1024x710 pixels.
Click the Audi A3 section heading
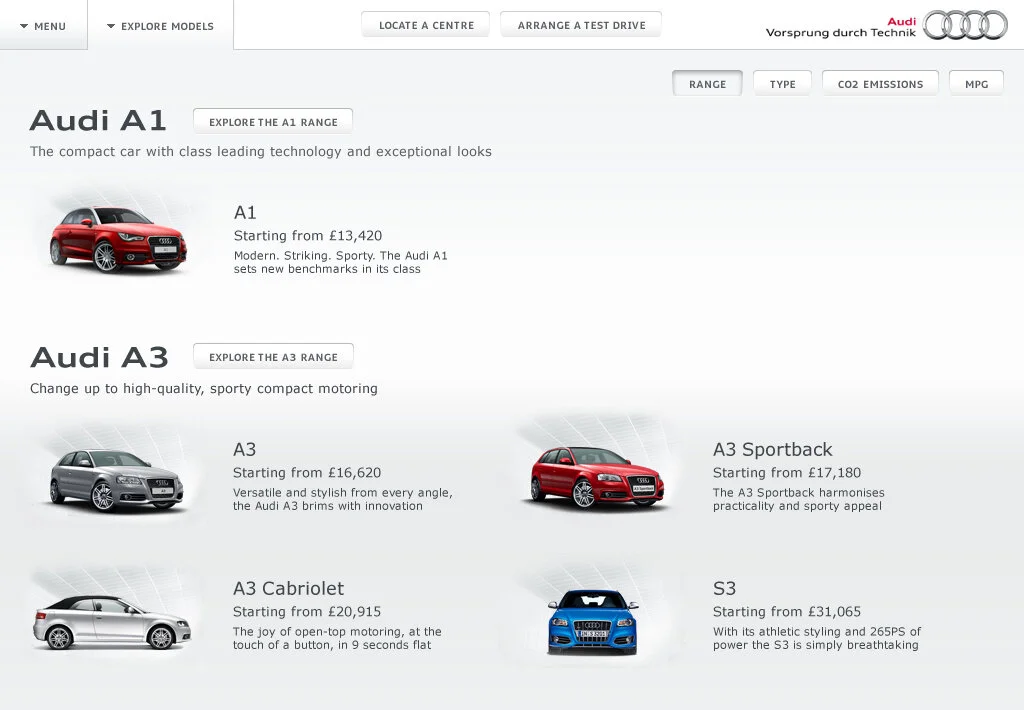click(x=99, y=357)
